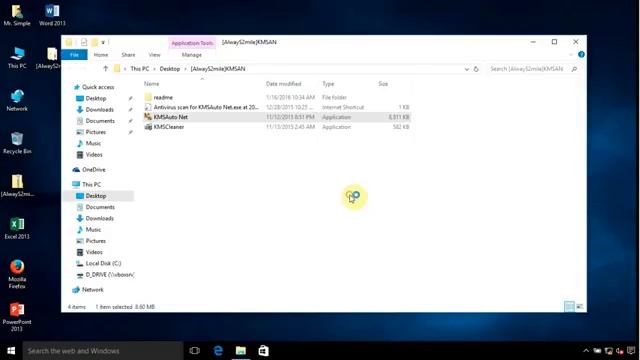Switch to the Home ribbon tab

point(101,55)
